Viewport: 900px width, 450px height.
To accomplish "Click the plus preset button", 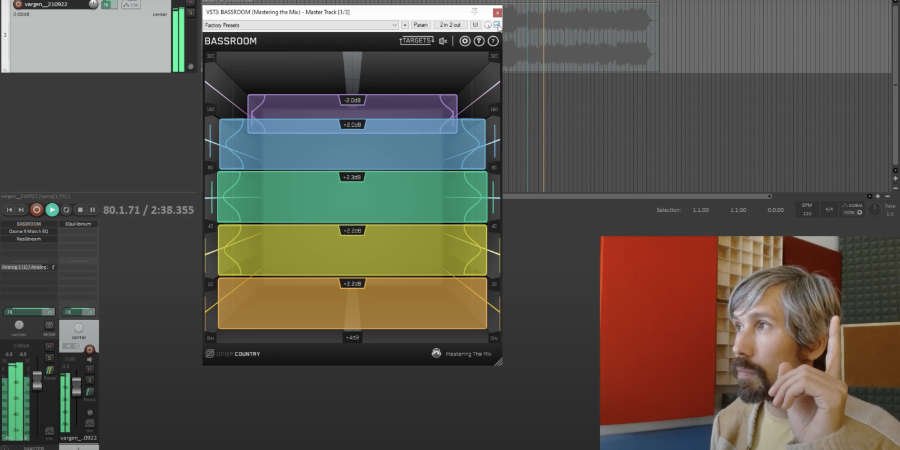I will pyautogui.click(x=405, y=25).
